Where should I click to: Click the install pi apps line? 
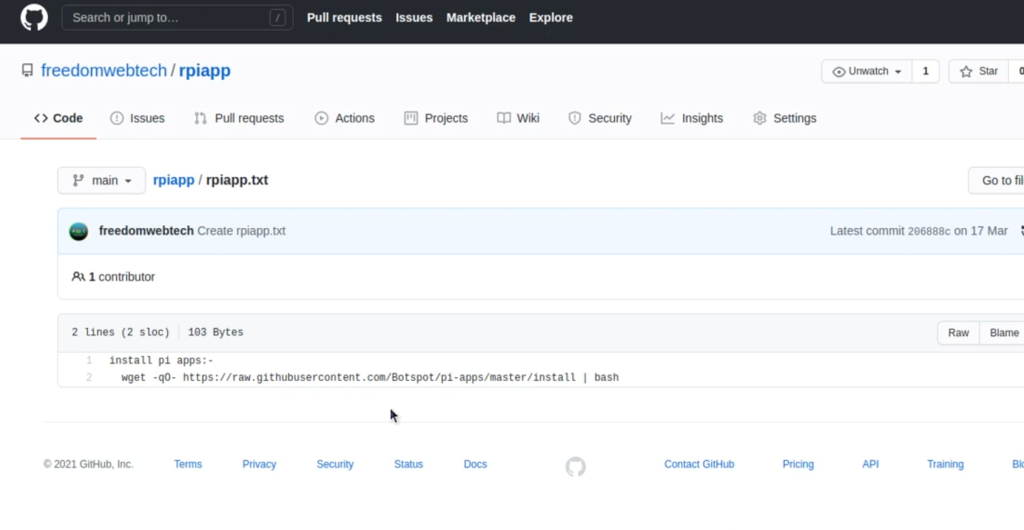tap(161, 360)
